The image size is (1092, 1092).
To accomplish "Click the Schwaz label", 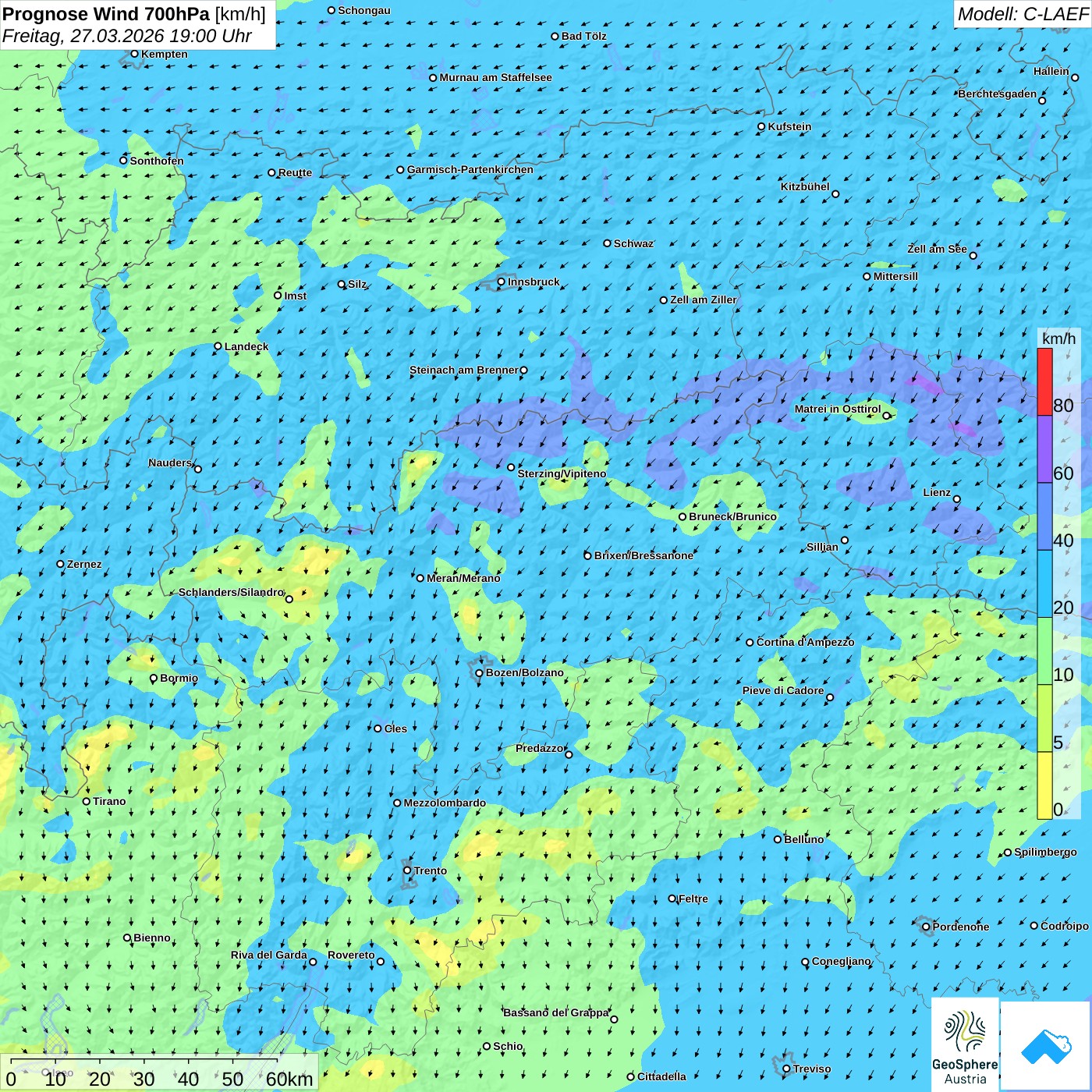I will coord(633,243).
